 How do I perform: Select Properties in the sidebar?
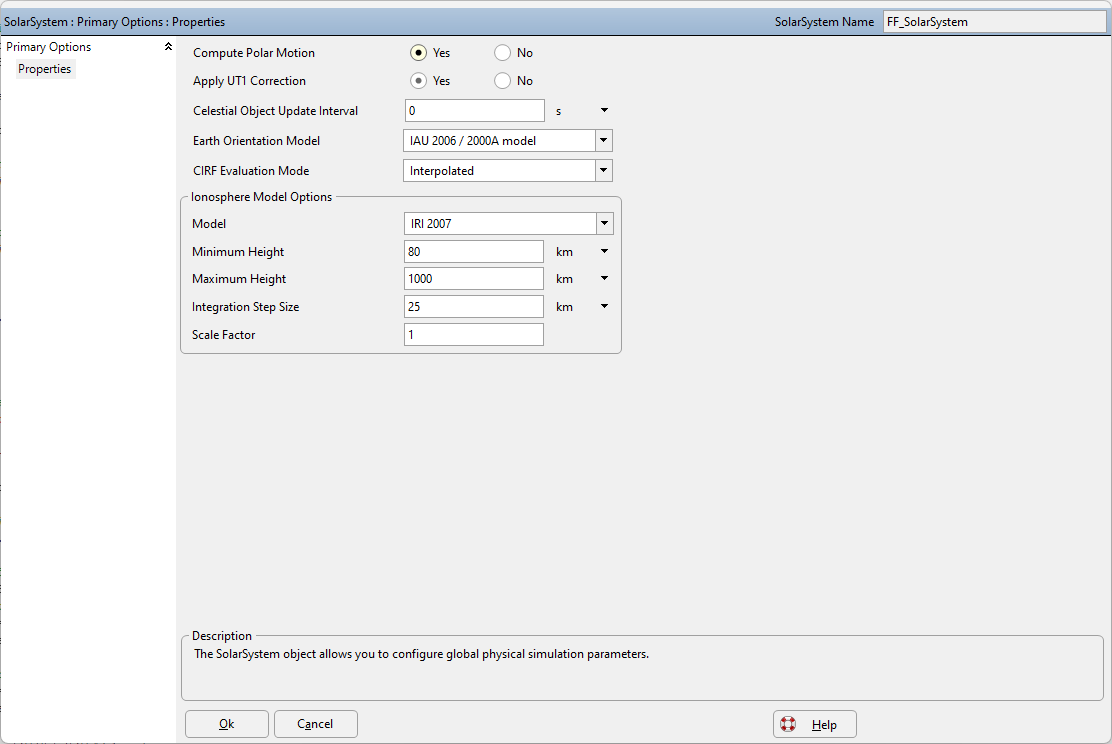tap(45, 69)
